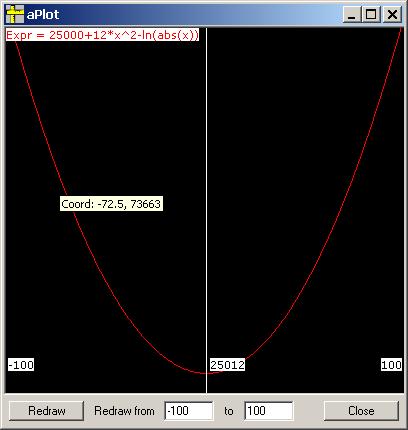Click the -100 axis label in the plot

(21, 365)
